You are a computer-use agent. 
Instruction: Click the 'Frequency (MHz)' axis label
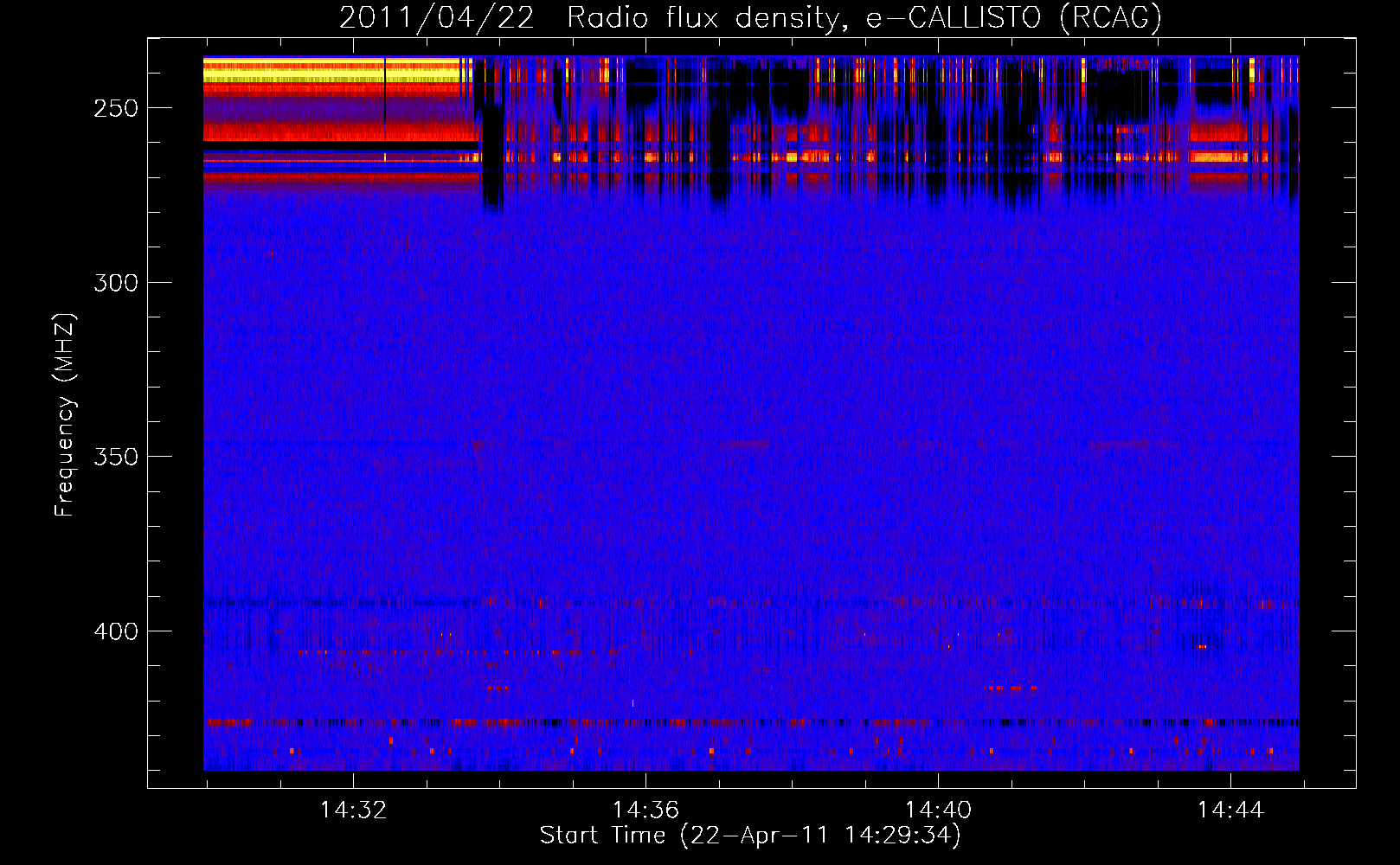[65, 415]
